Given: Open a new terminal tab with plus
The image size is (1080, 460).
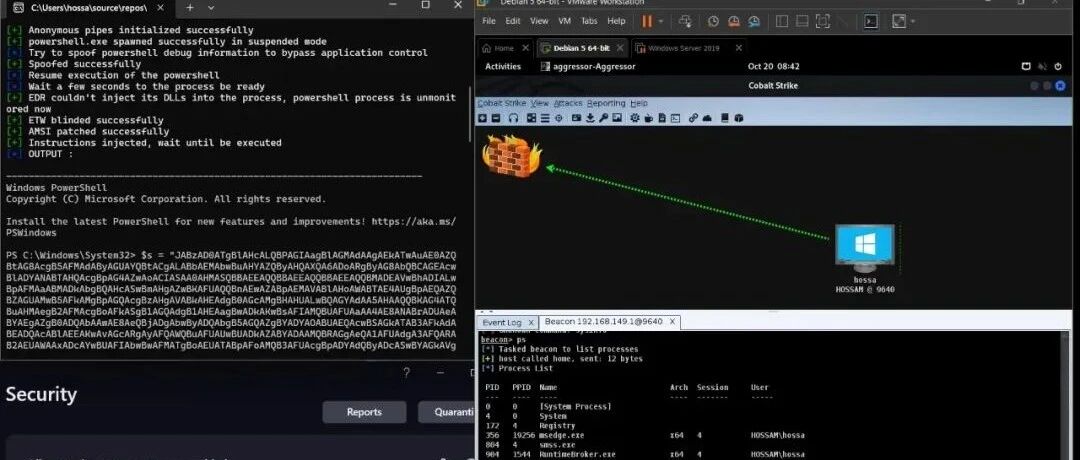Looking at the screenshot, I should (190, 7).
